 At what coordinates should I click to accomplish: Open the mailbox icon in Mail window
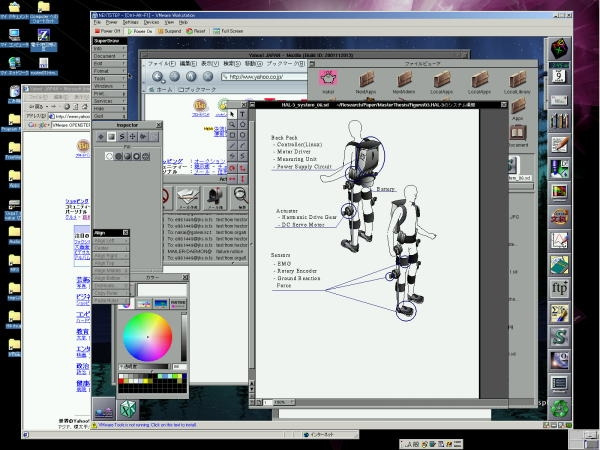tap(215, 198)
